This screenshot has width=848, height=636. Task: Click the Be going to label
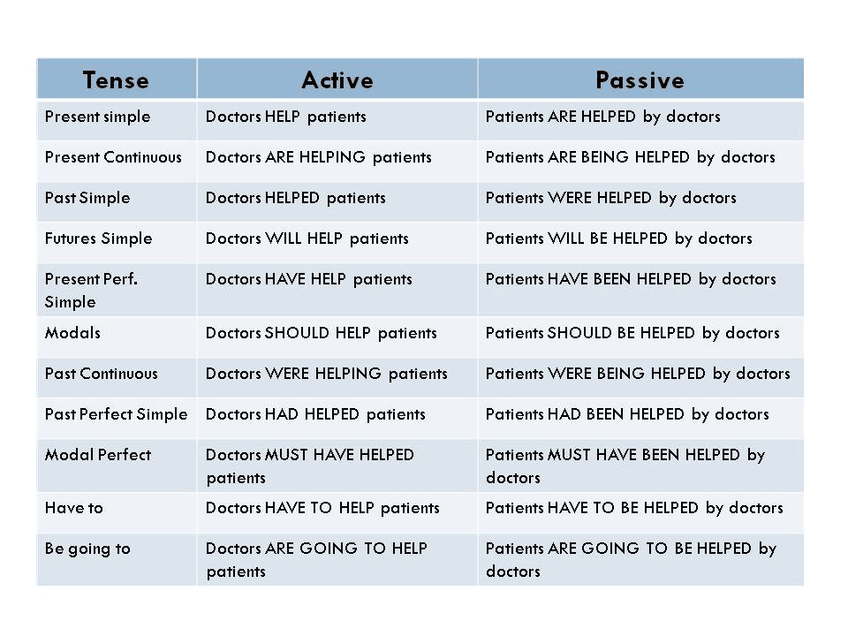point(88,549)
